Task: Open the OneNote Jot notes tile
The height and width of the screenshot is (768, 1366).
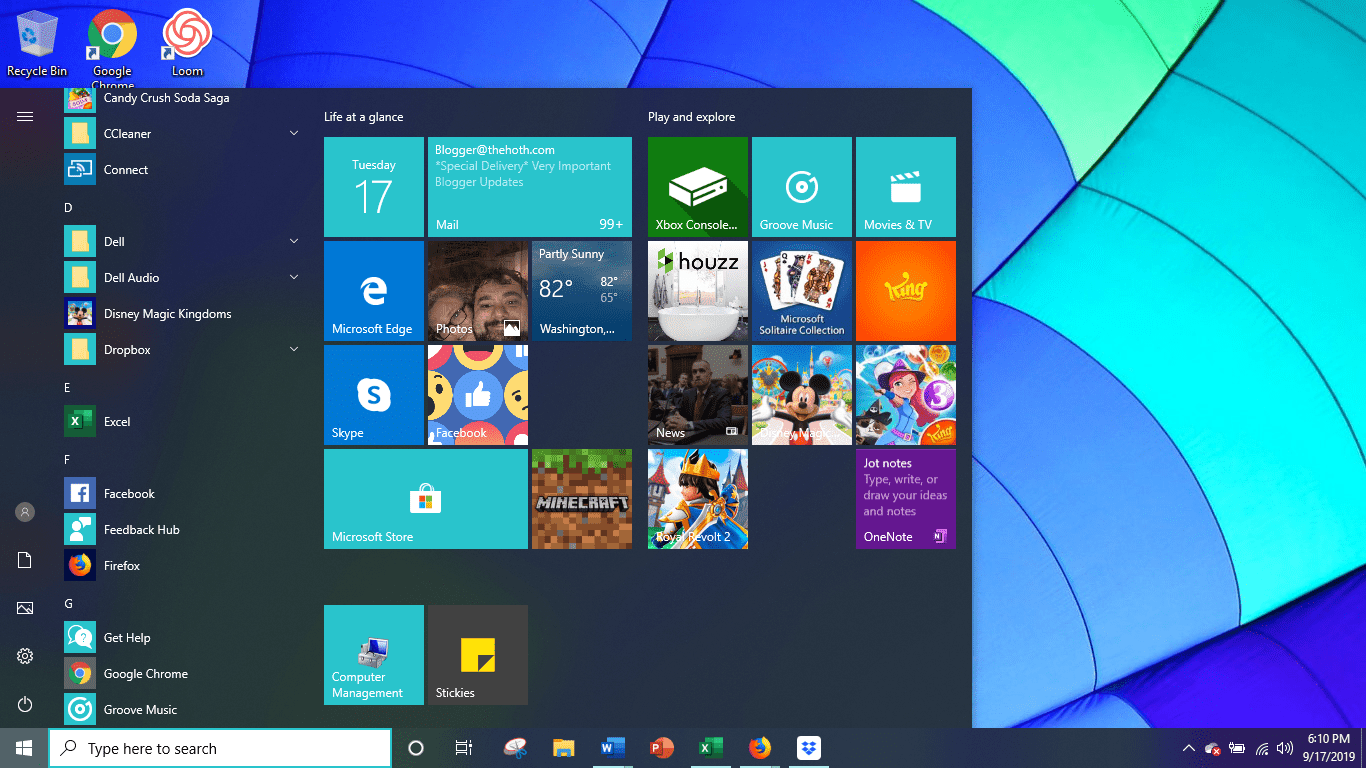Action: (x=906, y=499)
